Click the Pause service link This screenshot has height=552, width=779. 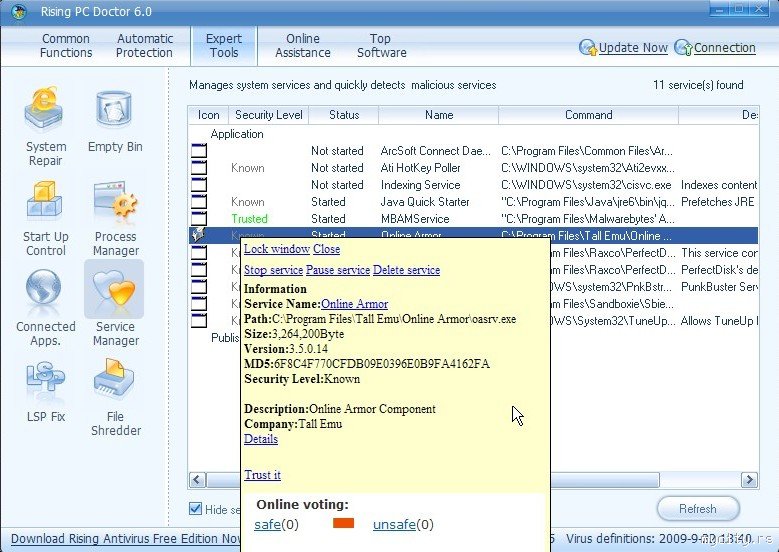pyautogui.click(x=338, y=270)
